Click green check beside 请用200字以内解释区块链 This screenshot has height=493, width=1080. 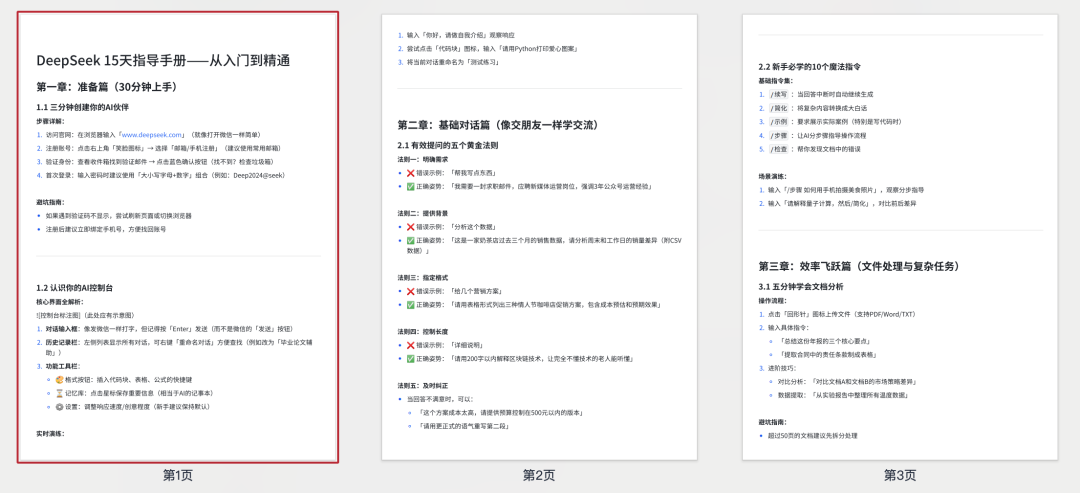(x=411, y=359)
